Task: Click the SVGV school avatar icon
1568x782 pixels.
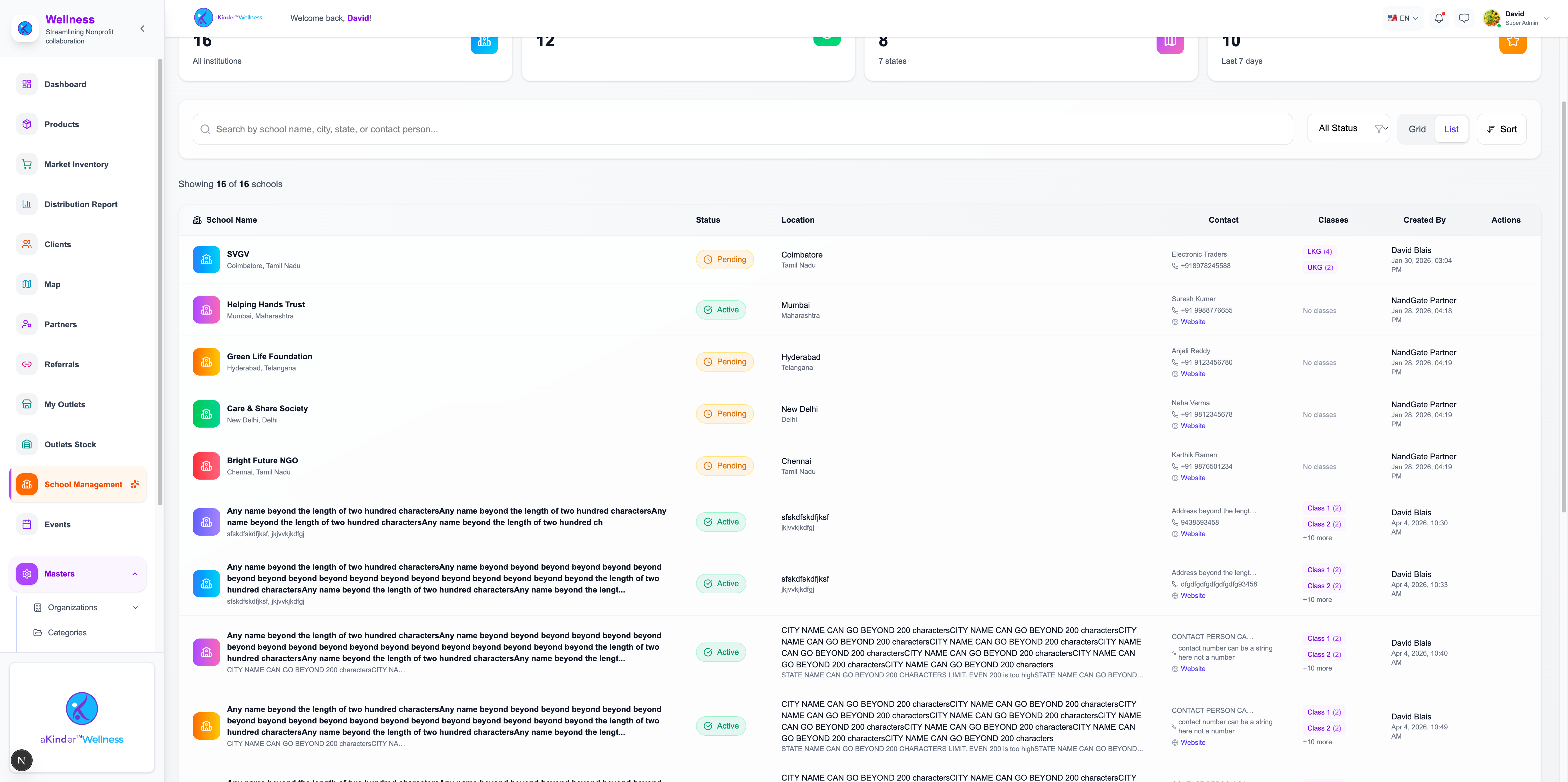Action: coord(206,260)
